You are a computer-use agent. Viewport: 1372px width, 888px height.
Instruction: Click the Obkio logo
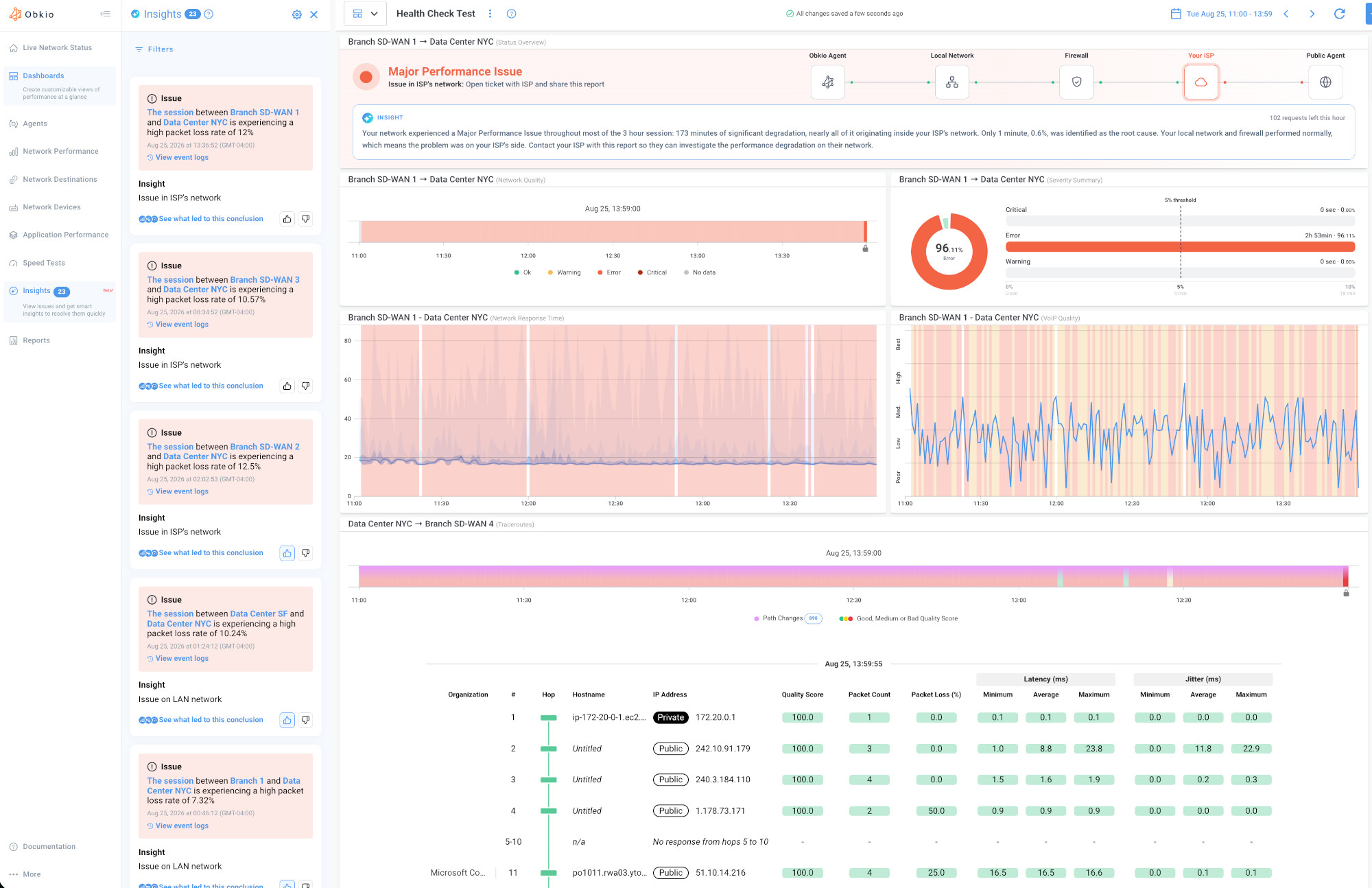pos(32,14)
